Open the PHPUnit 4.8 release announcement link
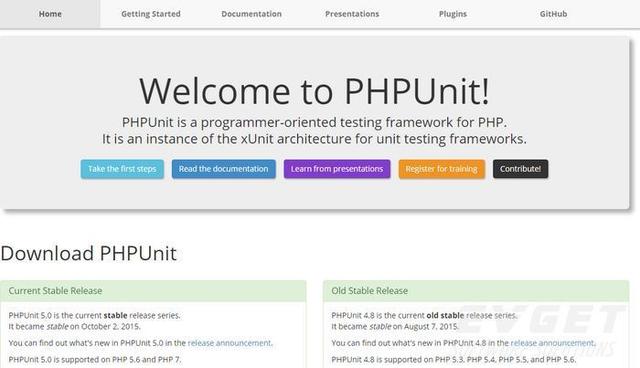Image resolution: width=640 pixels, height=368 pixels. click(552, 343)
